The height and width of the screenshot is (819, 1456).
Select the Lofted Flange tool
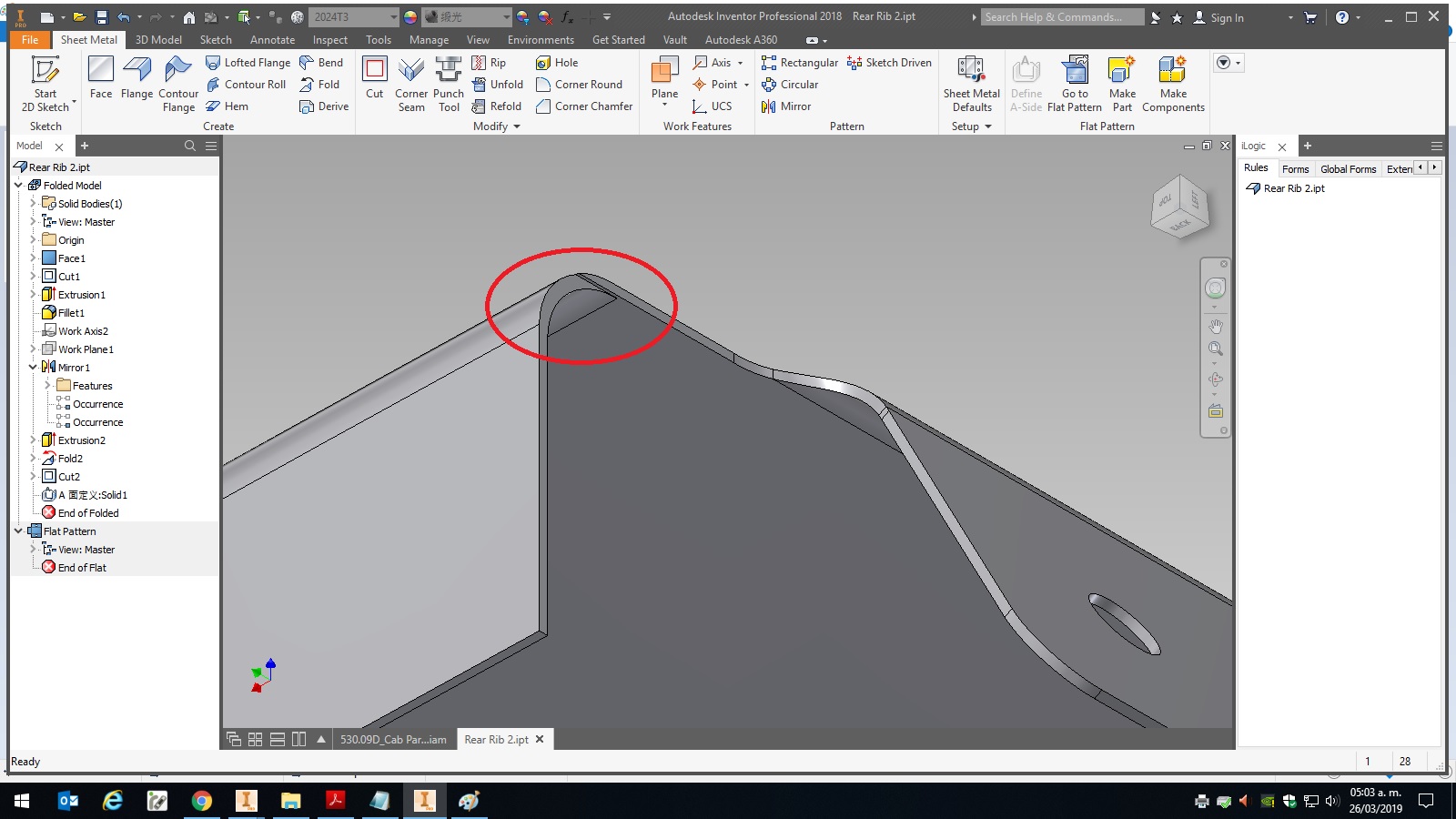[248, 62]
